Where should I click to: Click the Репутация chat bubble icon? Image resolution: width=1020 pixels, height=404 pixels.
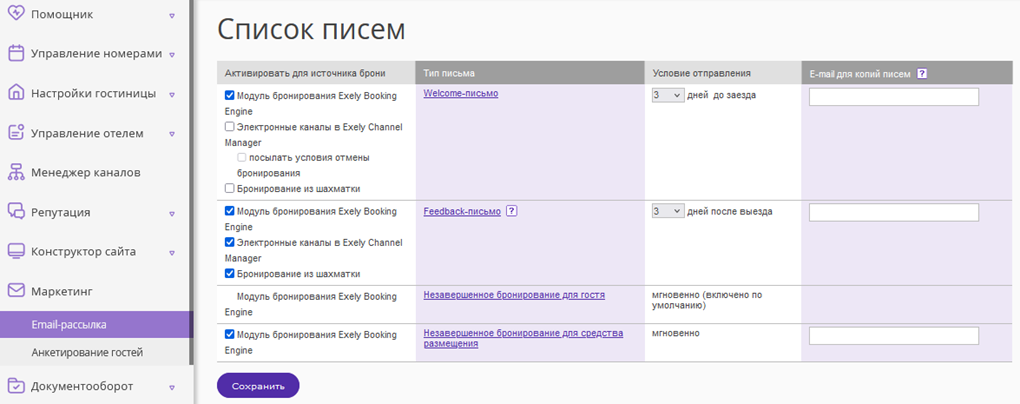[16, 212]
